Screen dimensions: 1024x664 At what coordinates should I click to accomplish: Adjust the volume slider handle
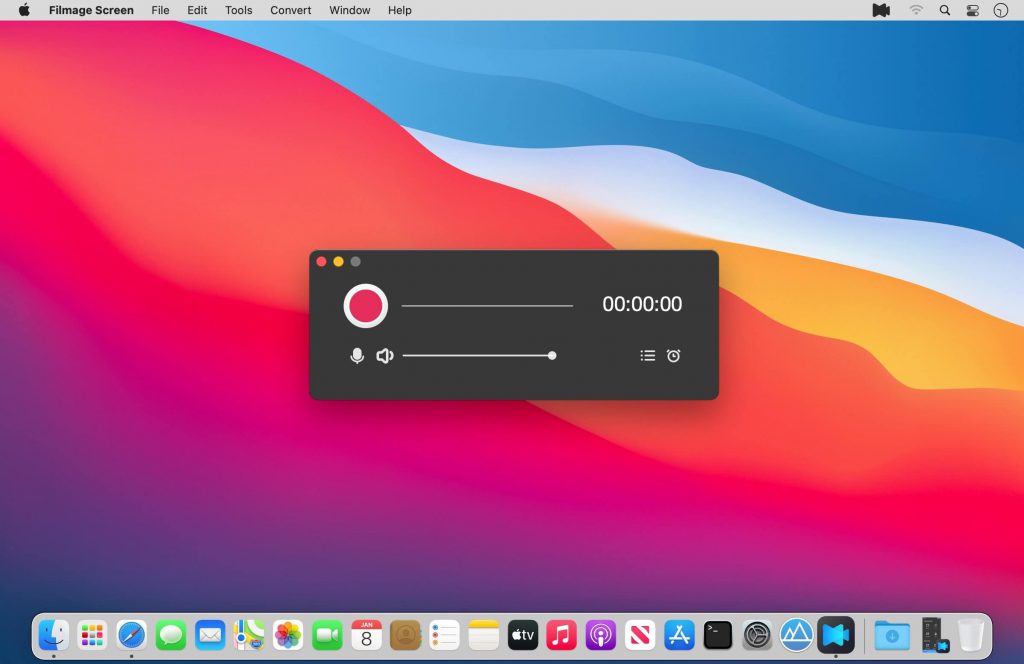pyautogui.click(x=552, y=355)
